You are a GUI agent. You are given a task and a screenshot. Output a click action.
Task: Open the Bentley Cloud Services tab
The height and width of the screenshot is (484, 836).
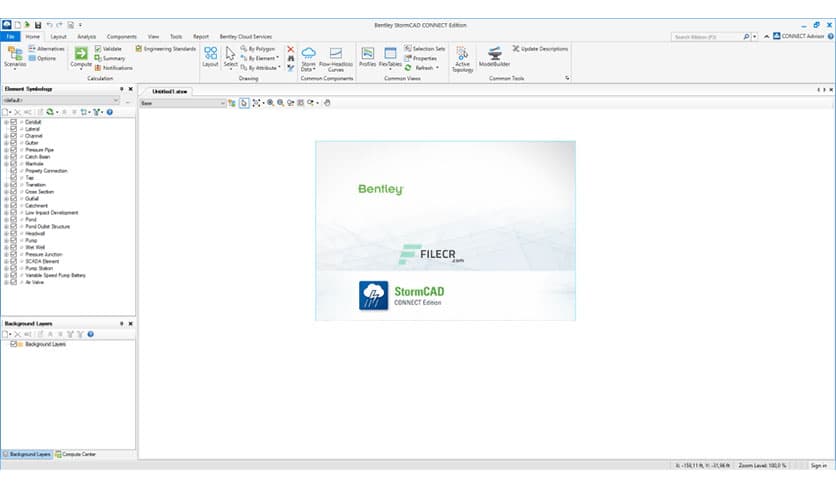coord(246,37)
